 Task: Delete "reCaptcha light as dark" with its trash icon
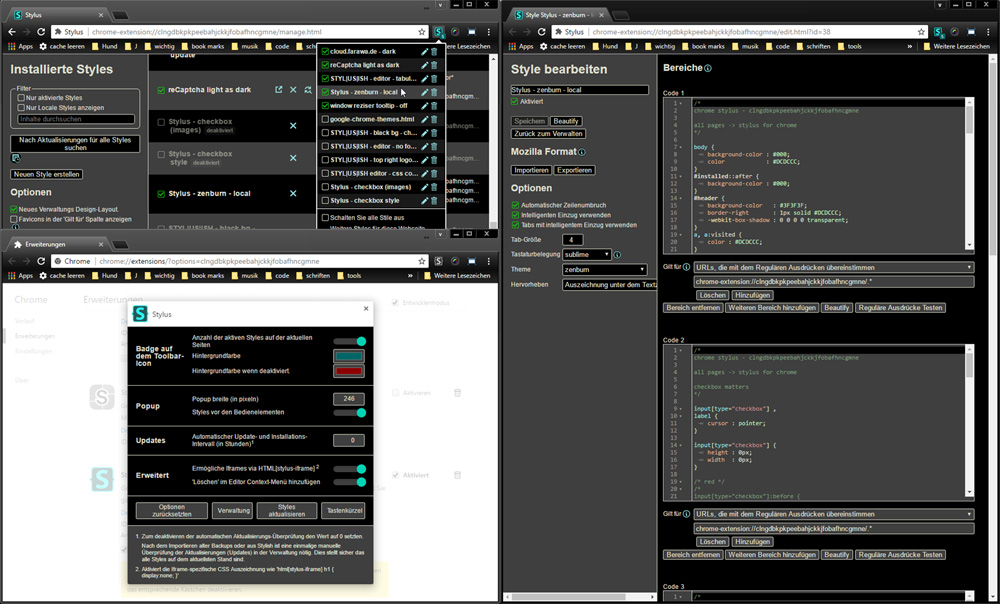[x=433, y=65]
